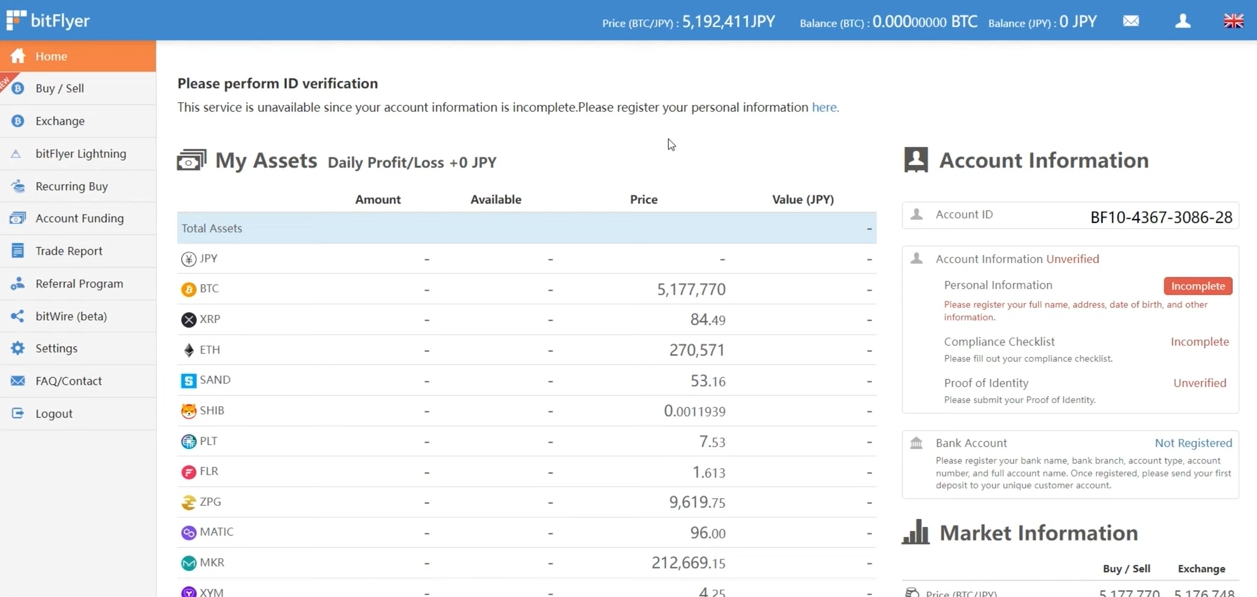Image resolution: width=1257 pixels, height=597 pixels.
Task: Click the JPY yen icon
Action: 188,259
